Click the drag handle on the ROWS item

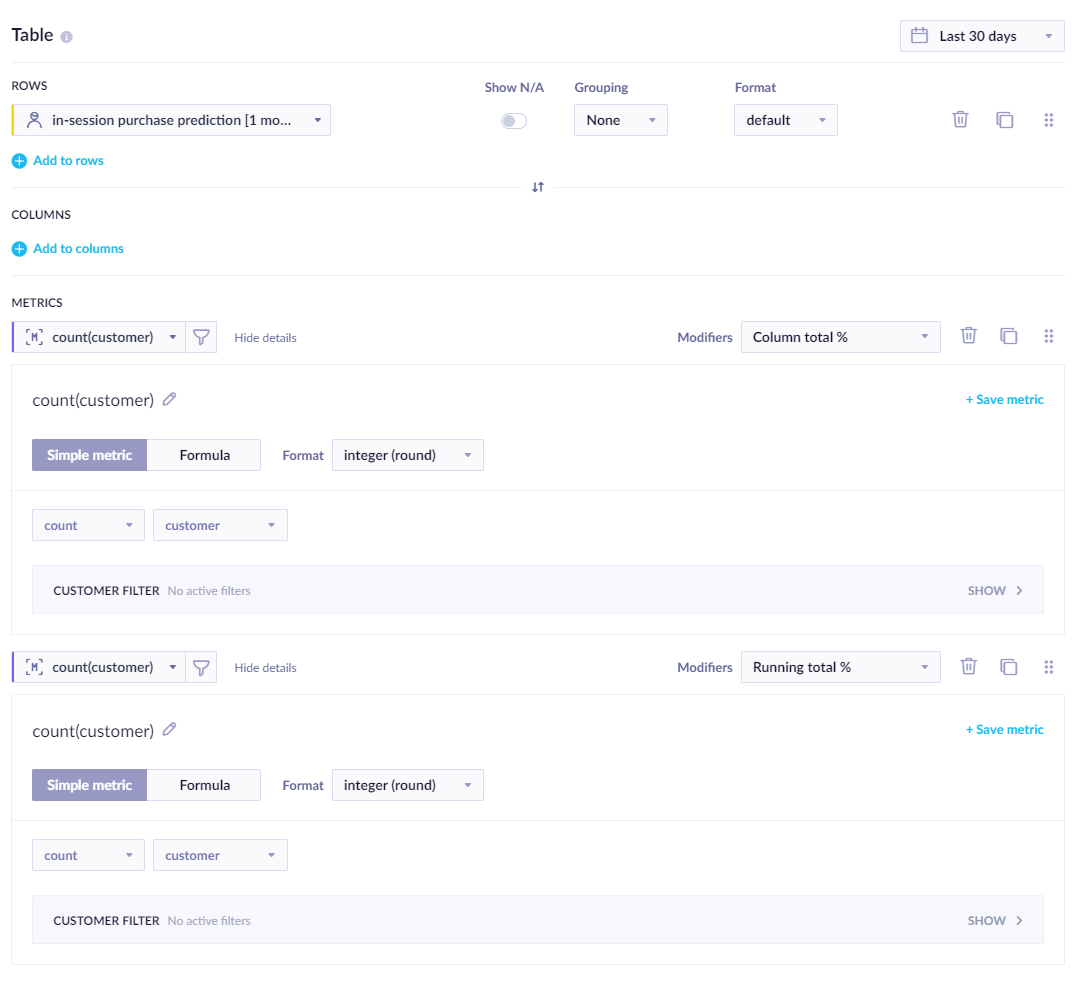(1048, 119)
